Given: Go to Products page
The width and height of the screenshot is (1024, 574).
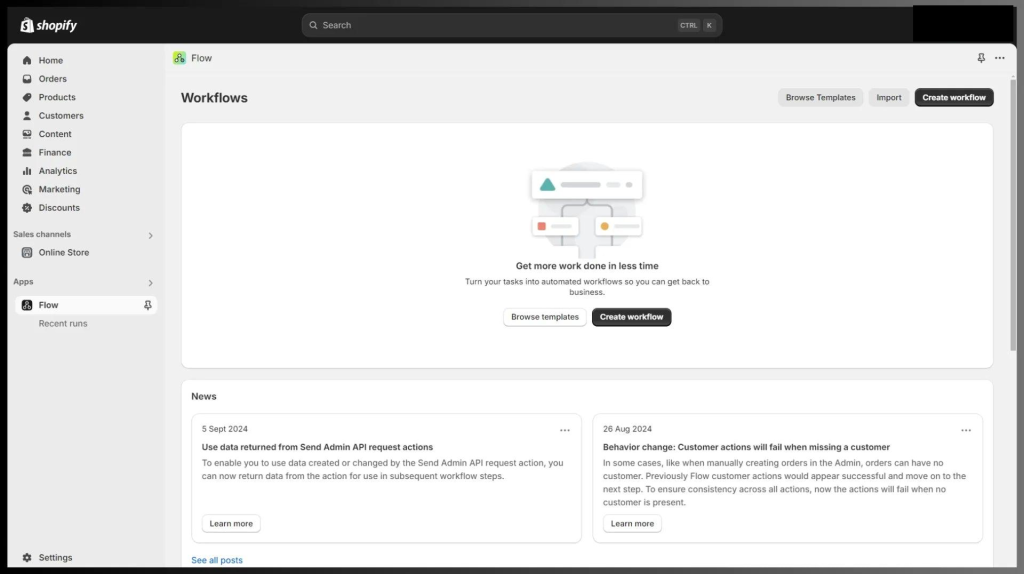Looking at the screenshot, I should [x=57, y=97].
